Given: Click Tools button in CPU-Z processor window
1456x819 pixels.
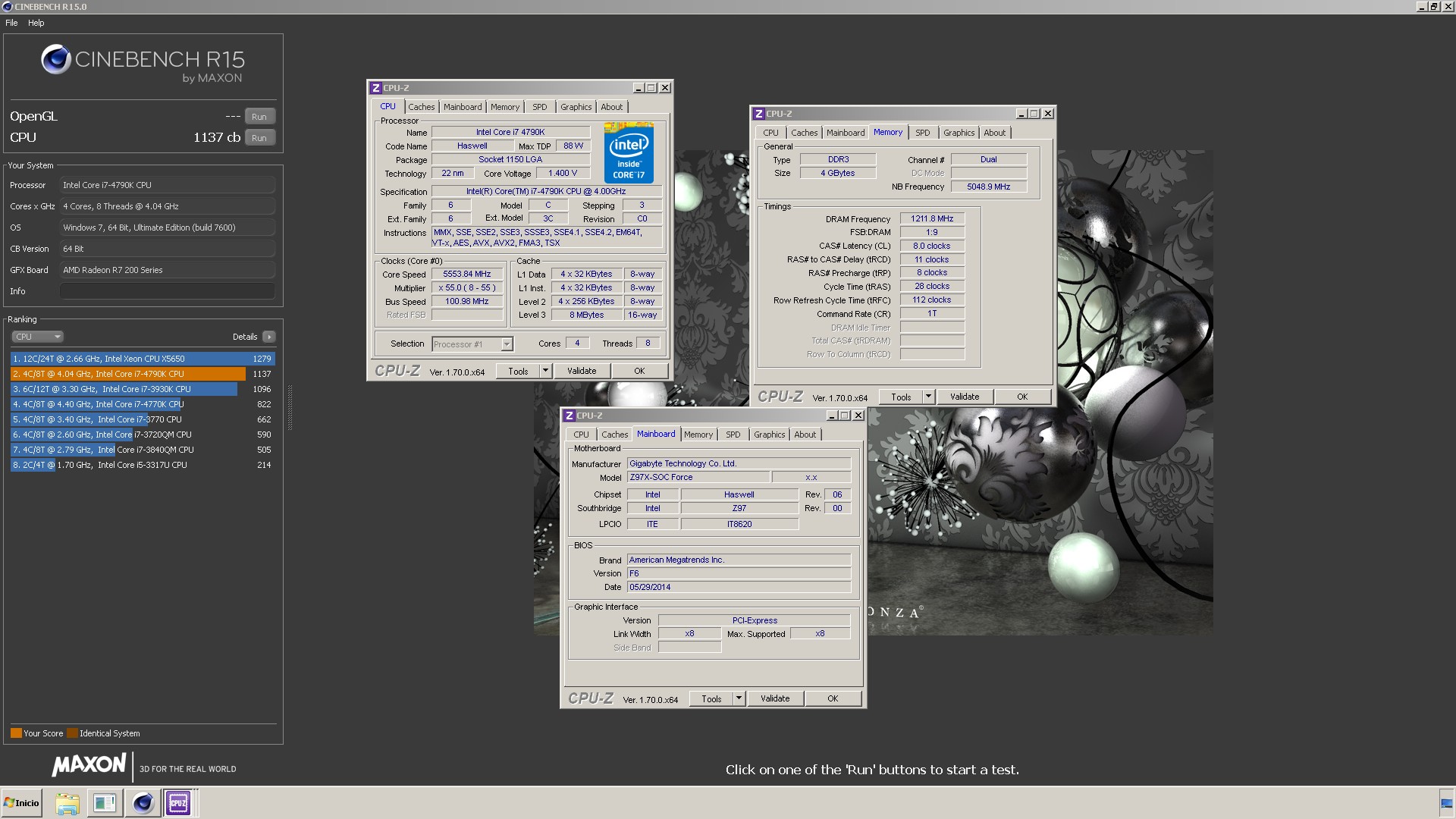Looking at the screenshot, I should click(519, 371).
